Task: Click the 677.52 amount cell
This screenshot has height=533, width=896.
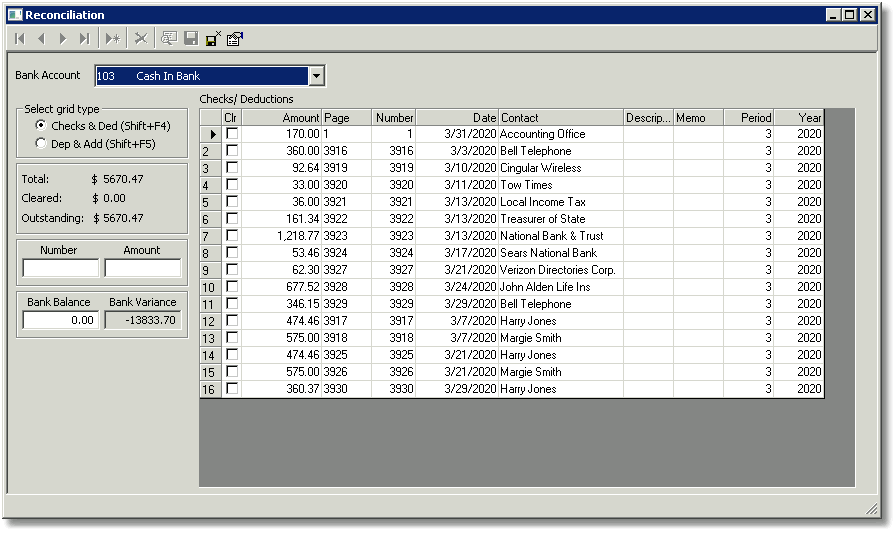Action: 282,287
